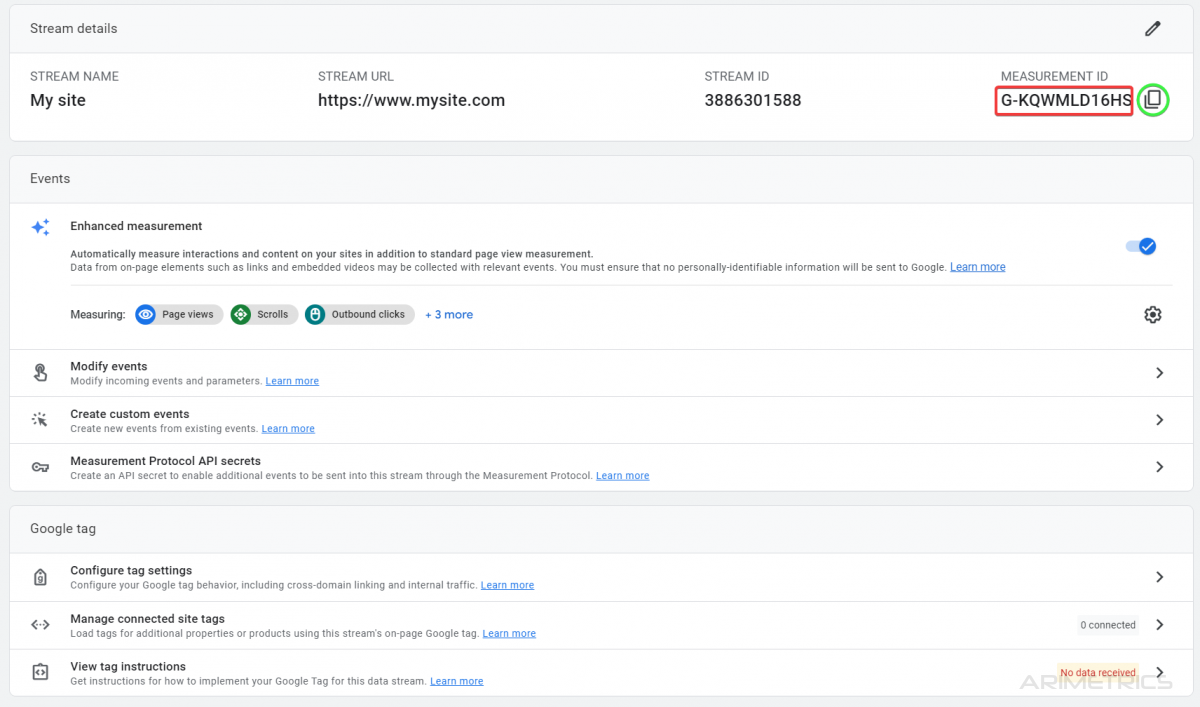The height and width of the screenshot is (707, 1200).
Task: Click the Page views measuring chip
Action: (179, 315)
